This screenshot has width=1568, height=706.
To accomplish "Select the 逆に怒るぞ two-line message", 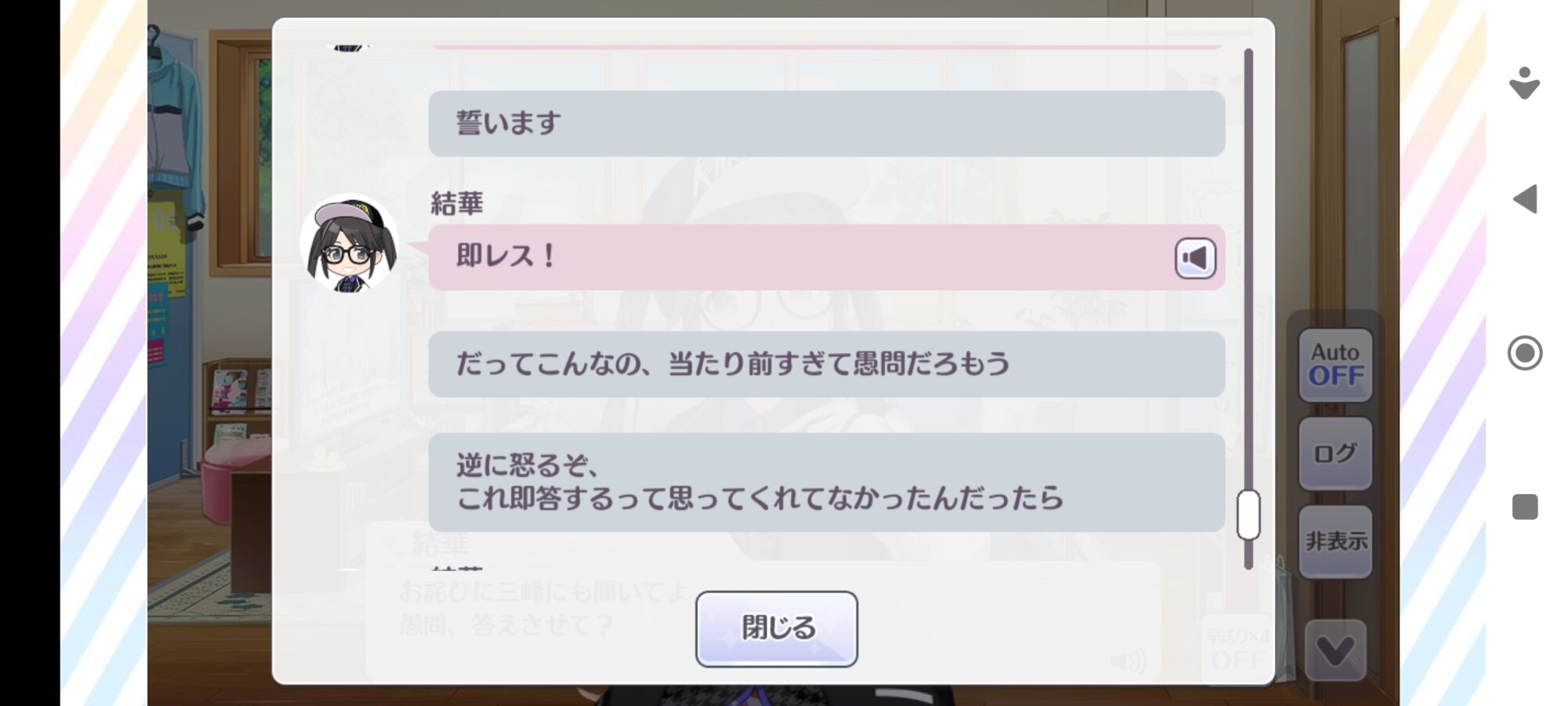I will pyautogui.click(x=826, y=482).
